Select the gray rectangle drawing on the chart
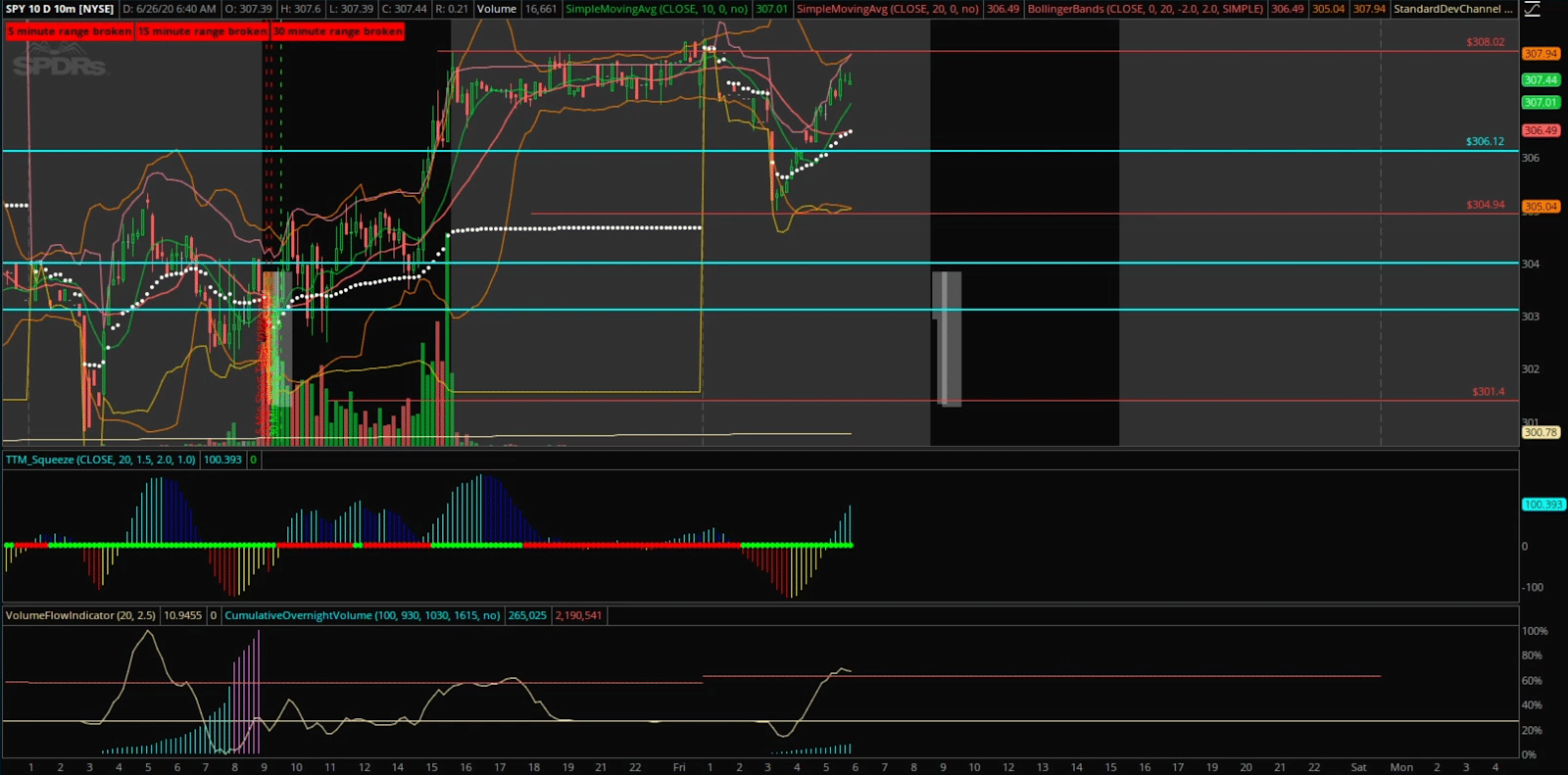The image size is (1568, 775). pyautogui.click(x=947, y=339)
